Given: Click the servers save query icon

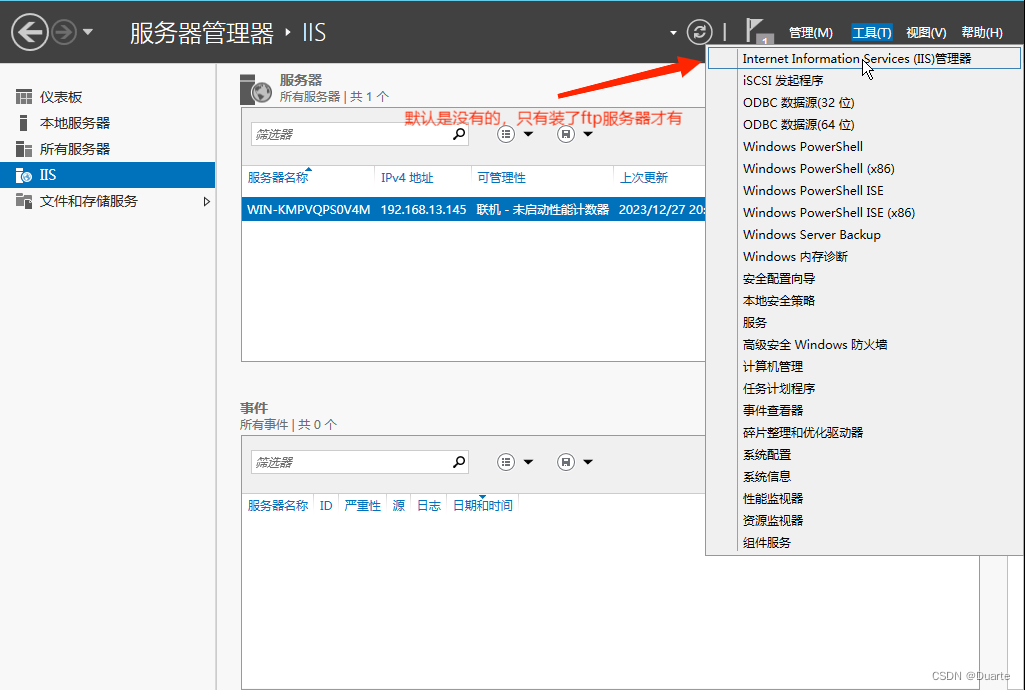Looking at the screenshot, I should (565, 134).
